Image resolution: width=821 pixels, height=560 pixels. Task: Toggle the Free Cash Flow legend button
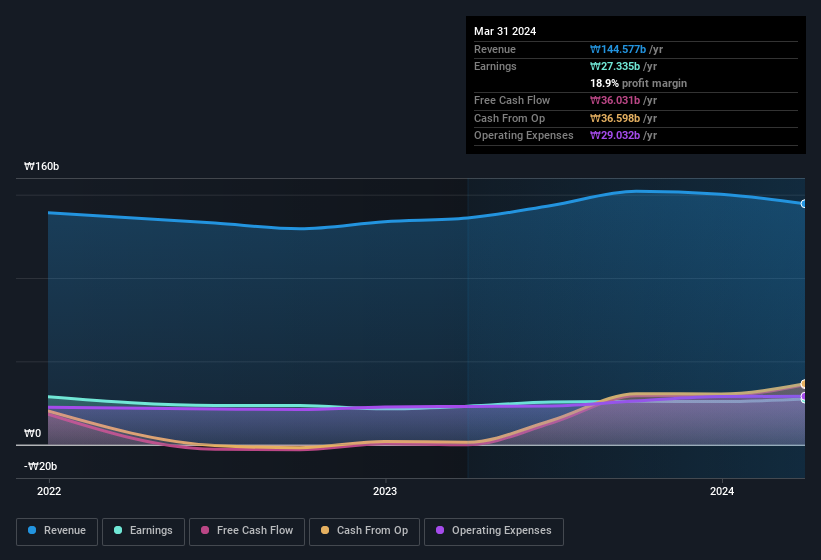[247, 531]
